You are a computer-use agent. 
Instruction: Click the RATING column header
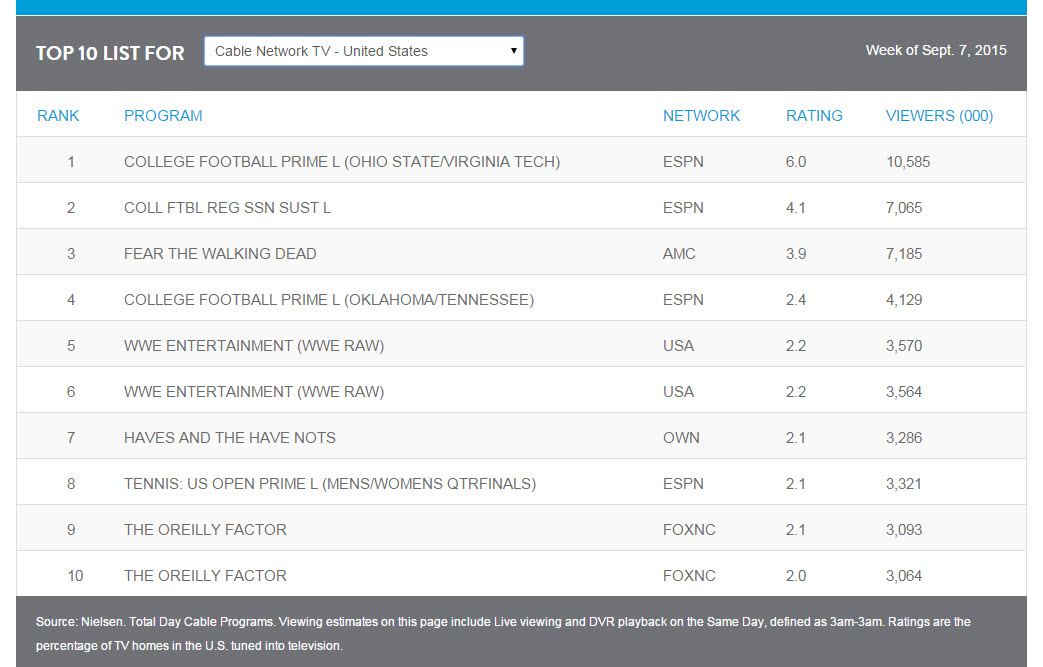coord(814,116)
